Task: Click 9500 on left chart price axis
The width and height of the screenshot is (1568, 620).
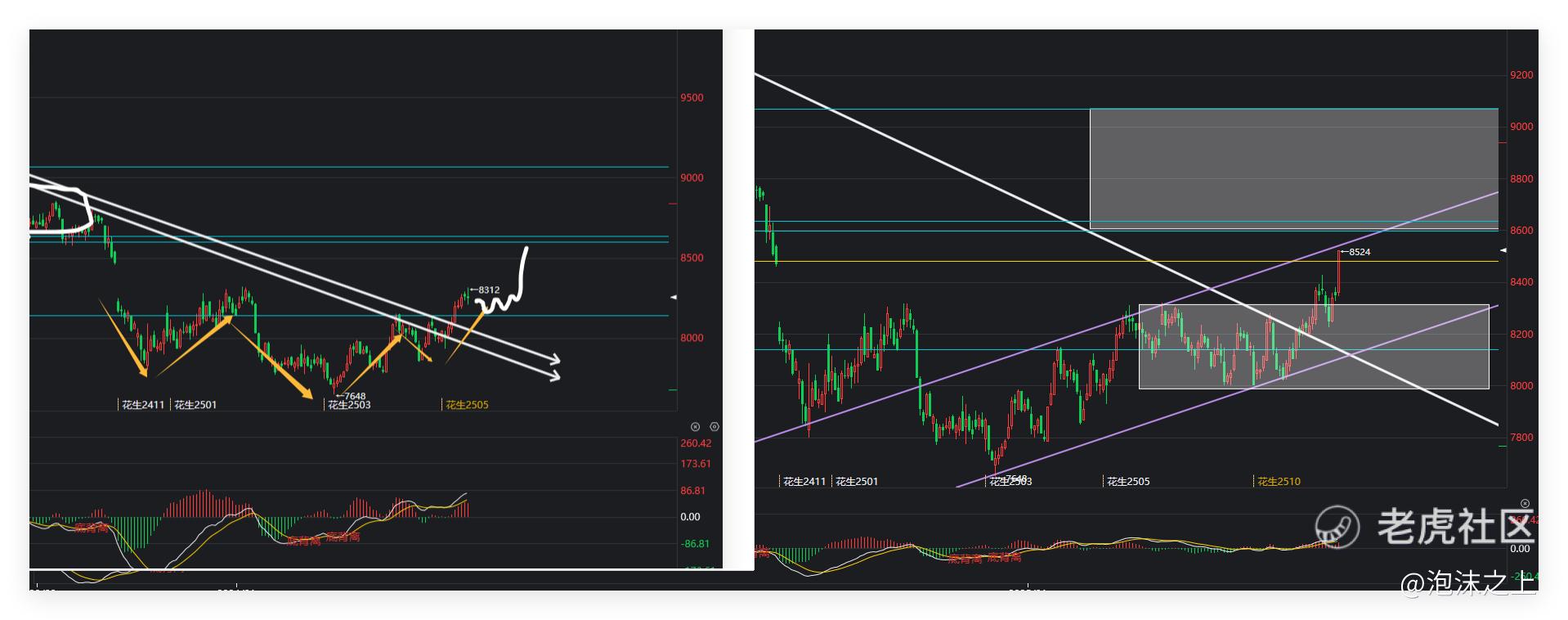Action: 692,97
